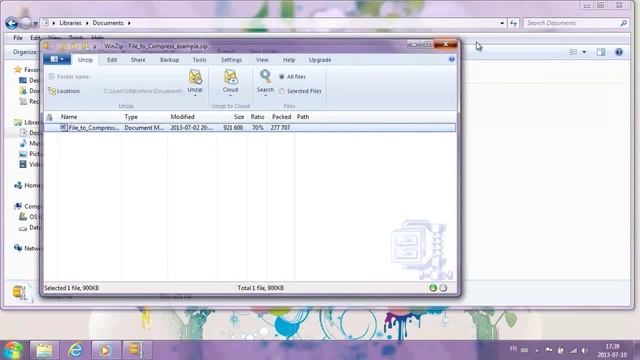Open the View ribbon tab

[262, 60]
